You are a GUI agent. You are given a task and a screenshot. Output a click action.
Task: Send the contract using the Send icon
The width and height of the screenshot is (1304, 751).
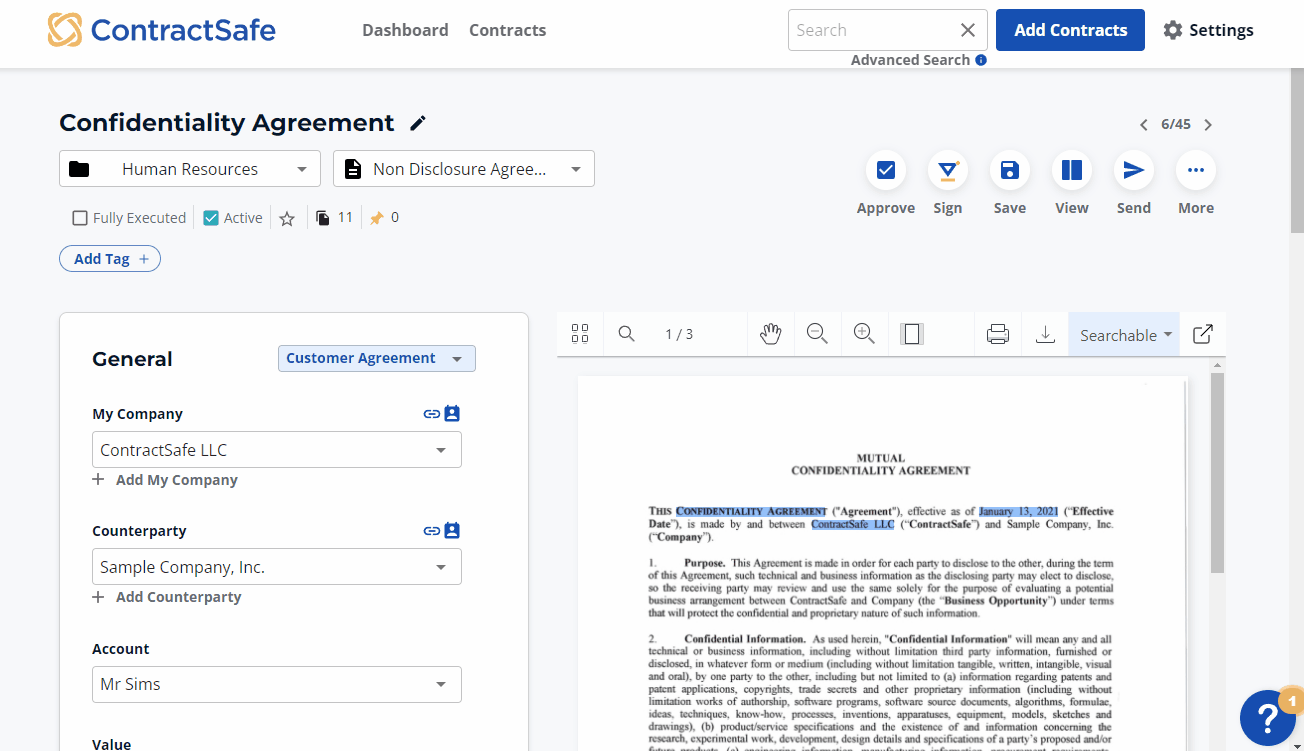1133,170
